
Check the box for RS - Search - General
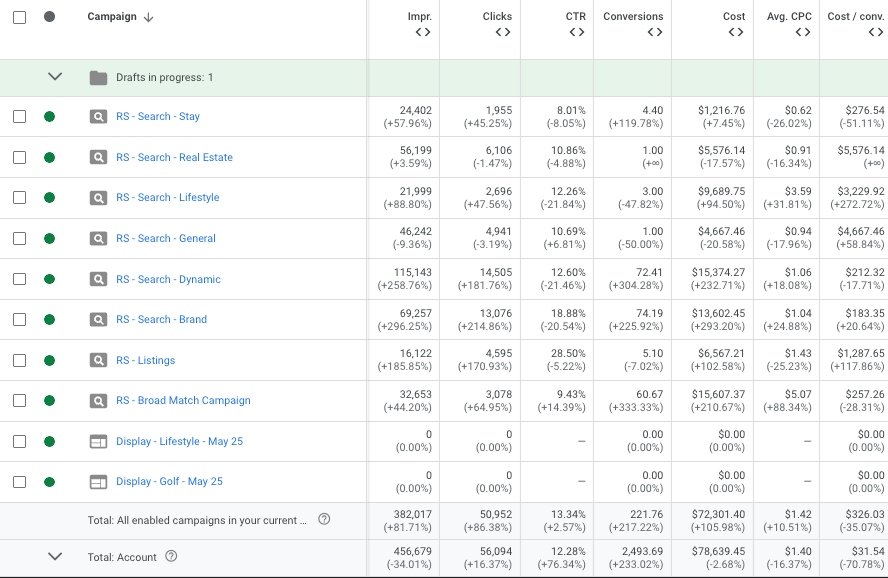pos(19,238)
